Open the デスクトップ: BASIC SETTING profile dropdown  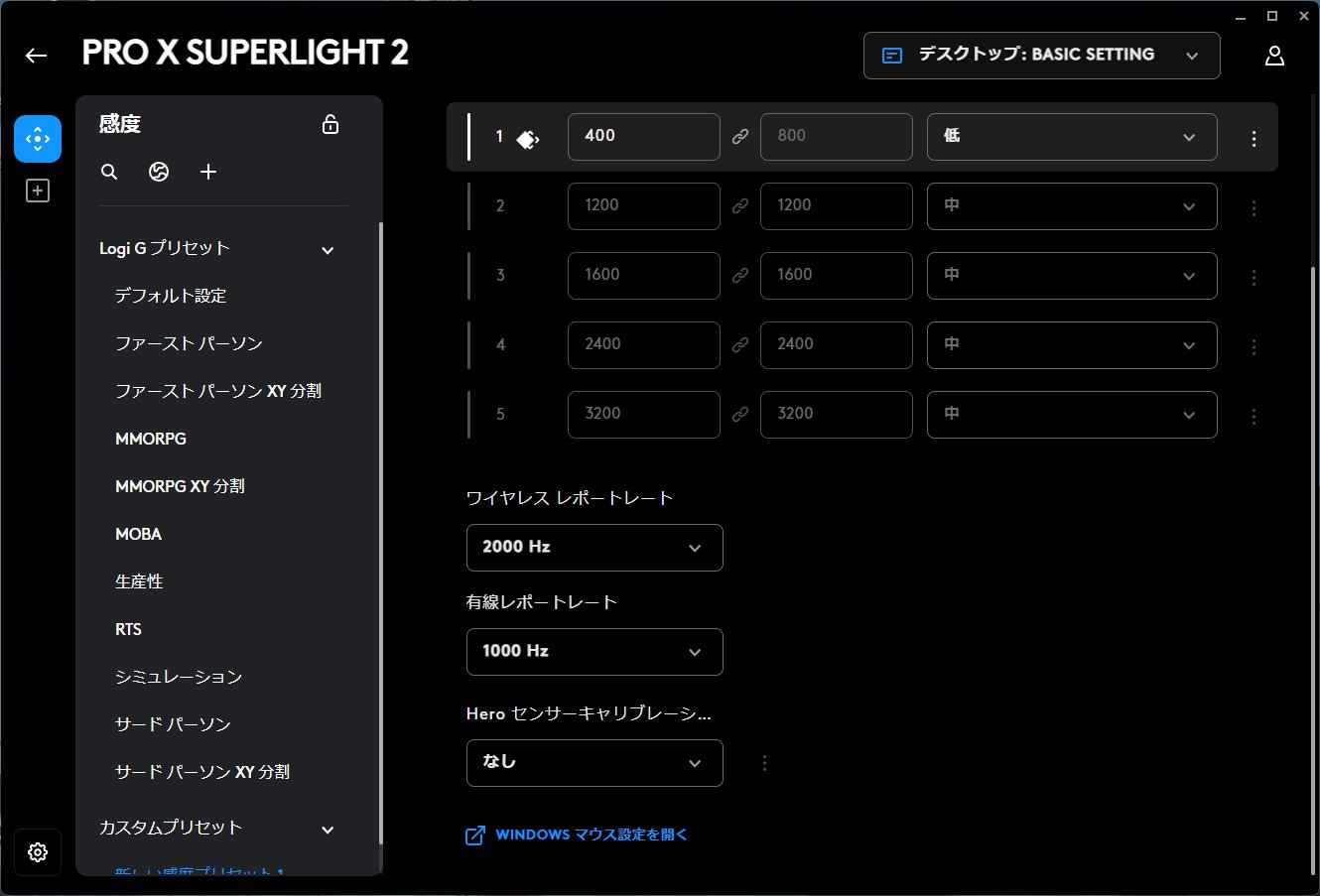(1042, 56)
